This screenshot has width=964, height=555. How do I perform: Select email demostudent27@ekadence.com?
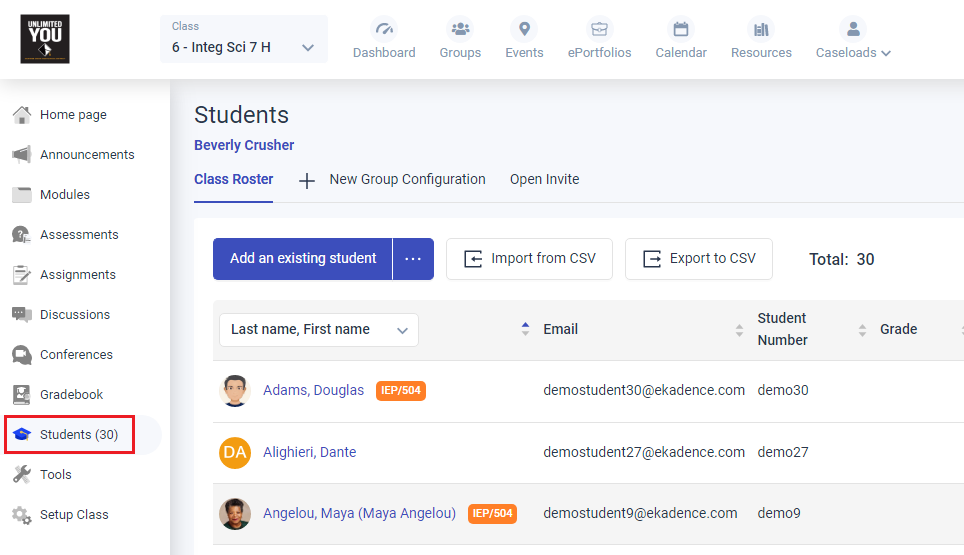(x=644, y=452)
